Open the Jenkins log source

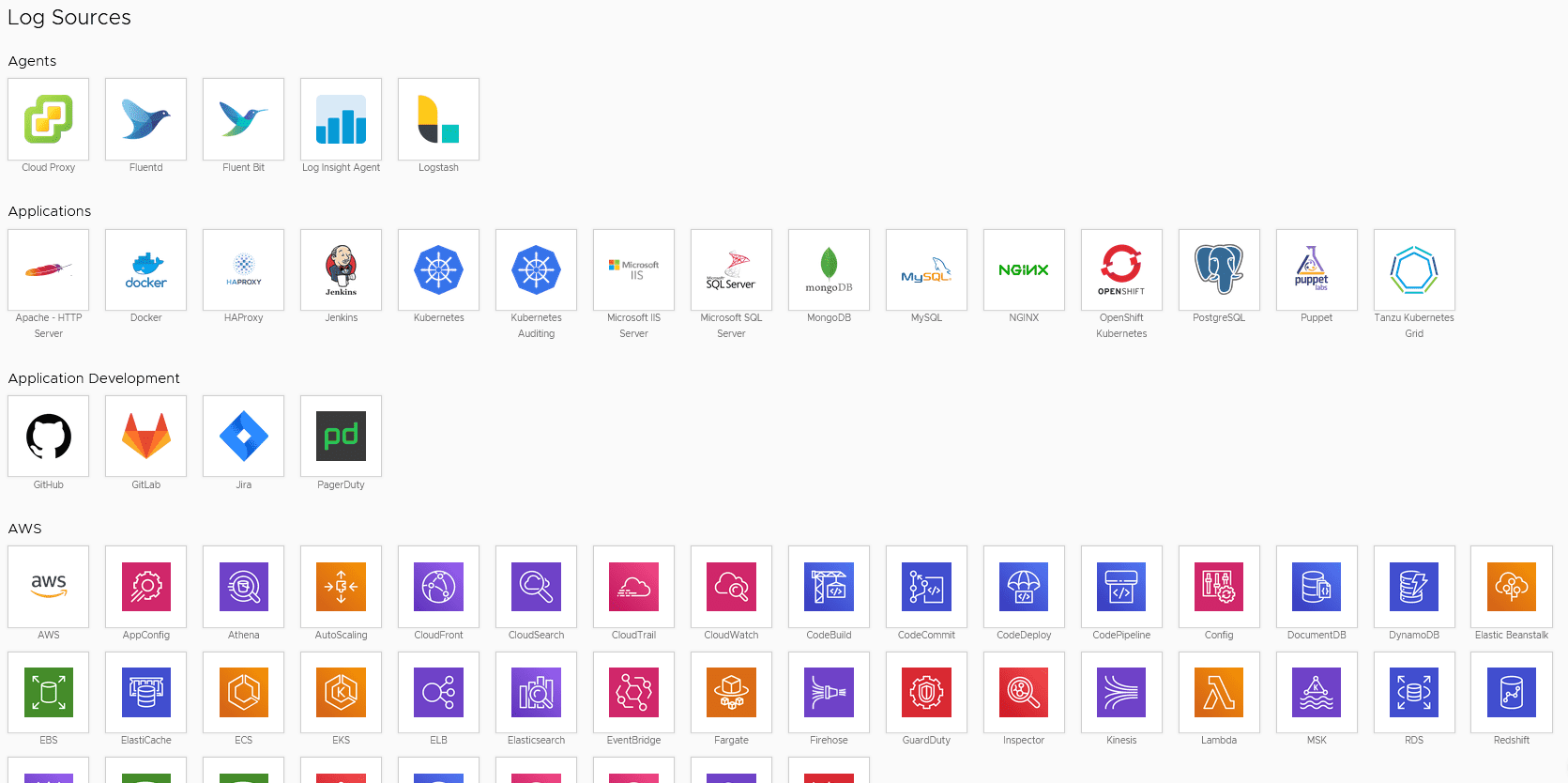(342, 270)
